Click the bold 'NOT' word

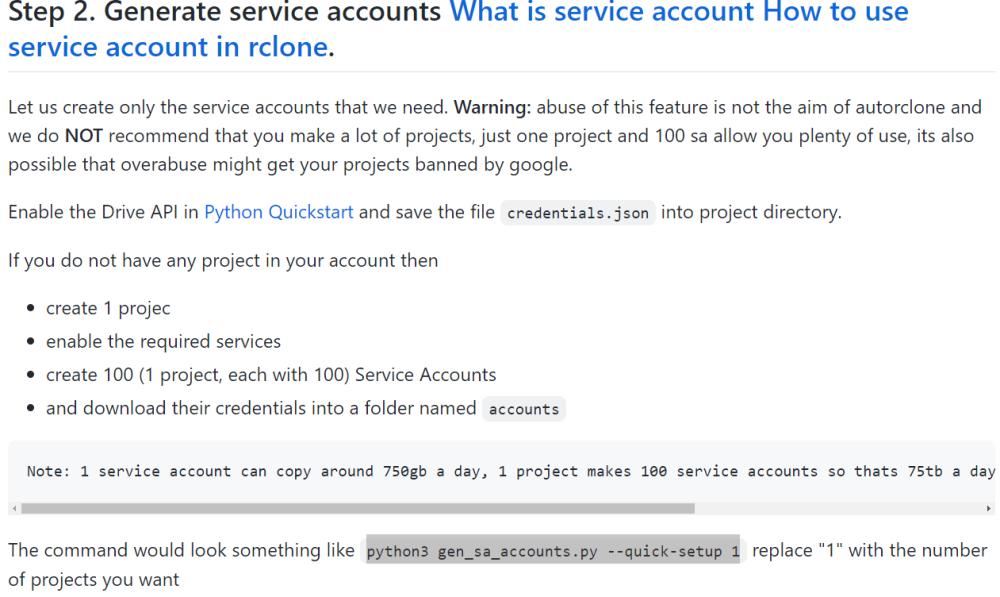(84, 136)
